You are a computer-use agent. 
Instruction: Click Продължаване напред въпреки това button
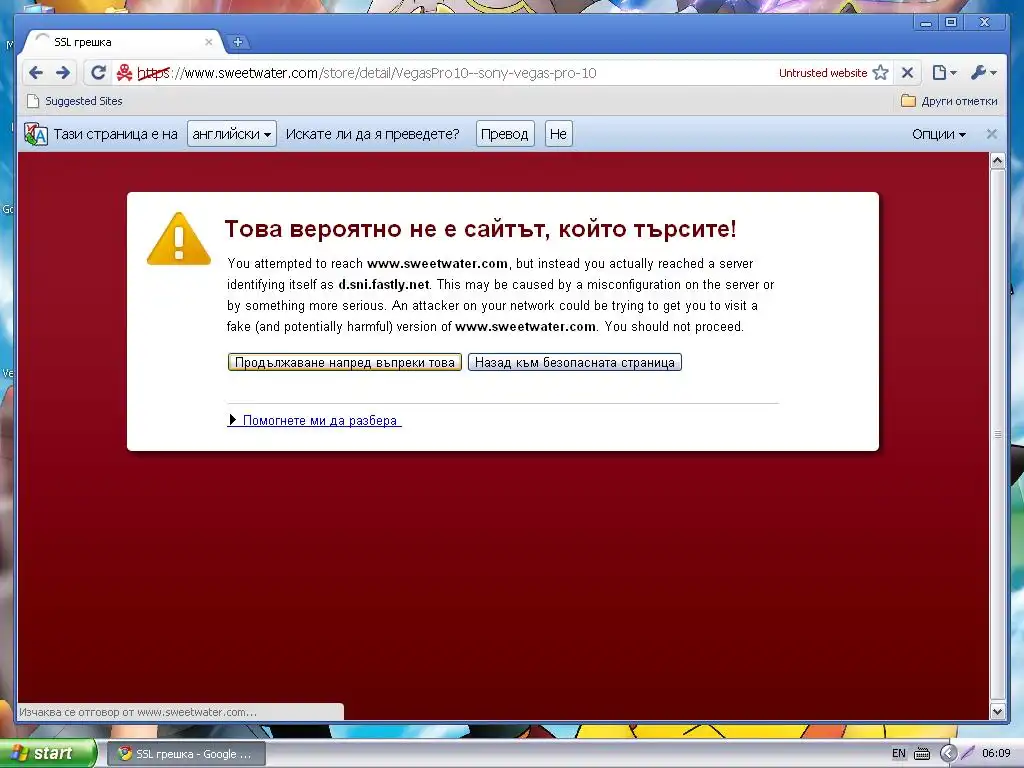[x=345, y=362]
